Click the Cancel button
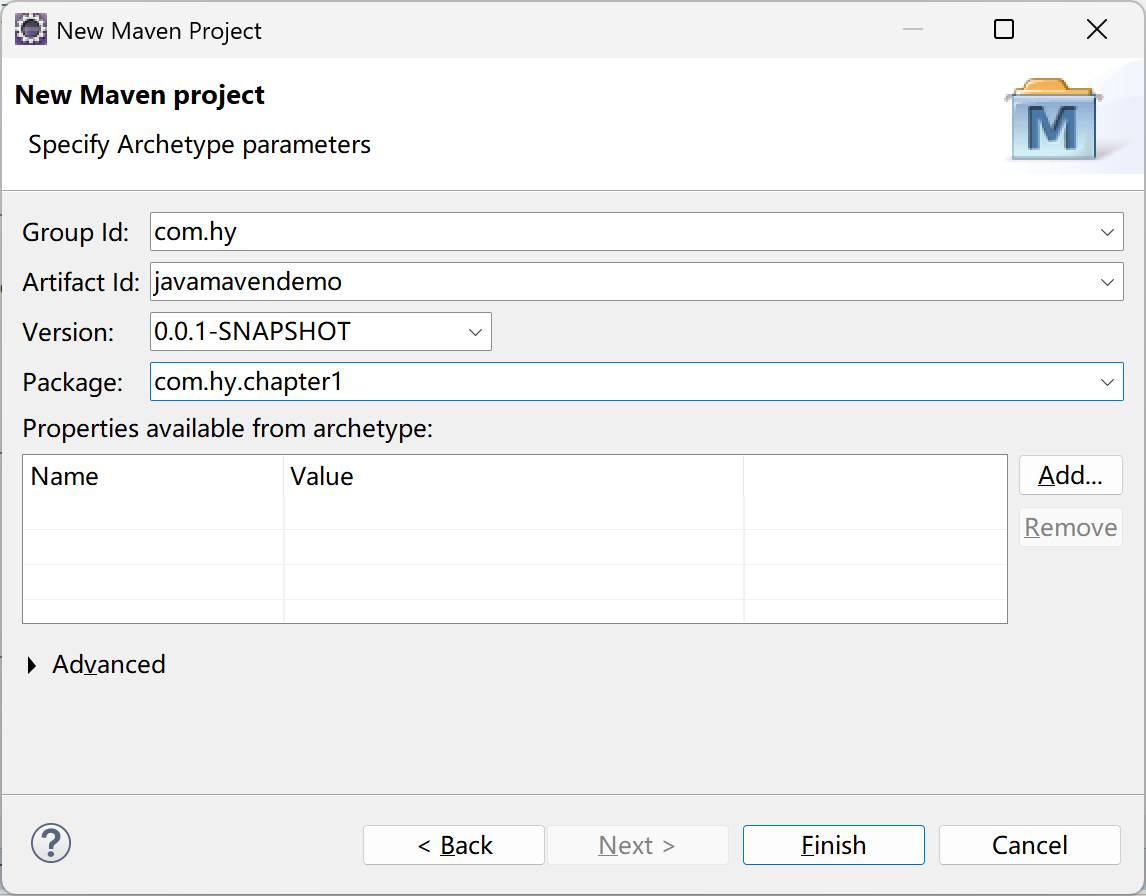 (1029, 845)
